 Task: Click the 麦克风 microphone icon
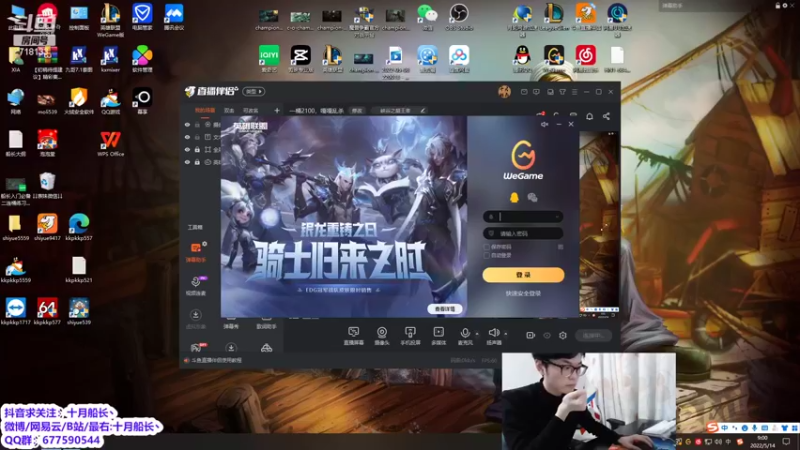click(465, 333)
